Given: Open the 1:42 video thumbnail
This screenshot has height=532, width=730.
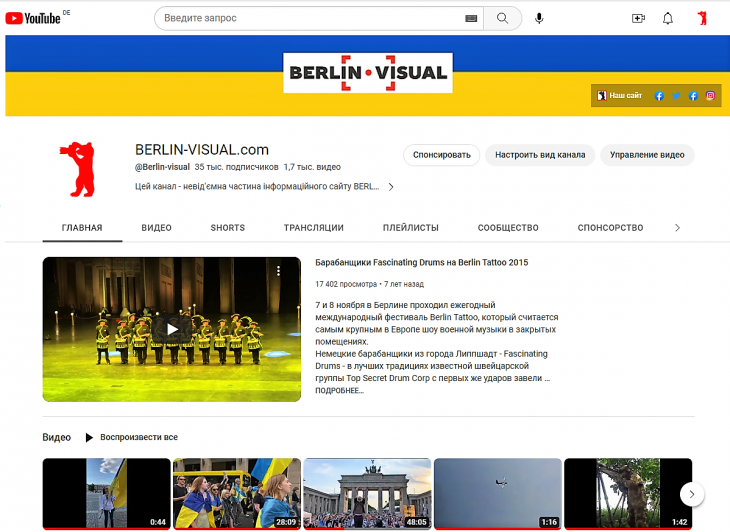Looking at the screenshot, I should point(628,494).
